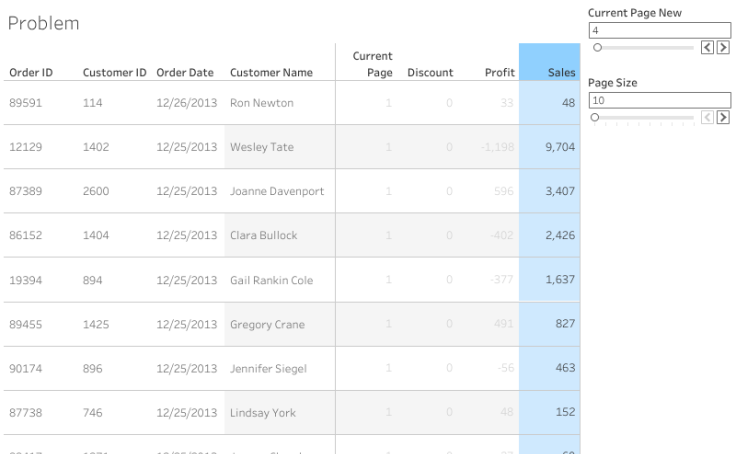Click the 9,704 sales value cell

[557, 147]
